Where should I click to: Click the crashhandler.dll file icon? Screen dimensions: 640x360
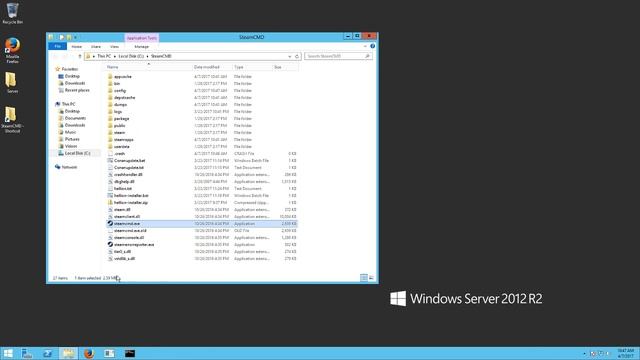pos(110,175)
